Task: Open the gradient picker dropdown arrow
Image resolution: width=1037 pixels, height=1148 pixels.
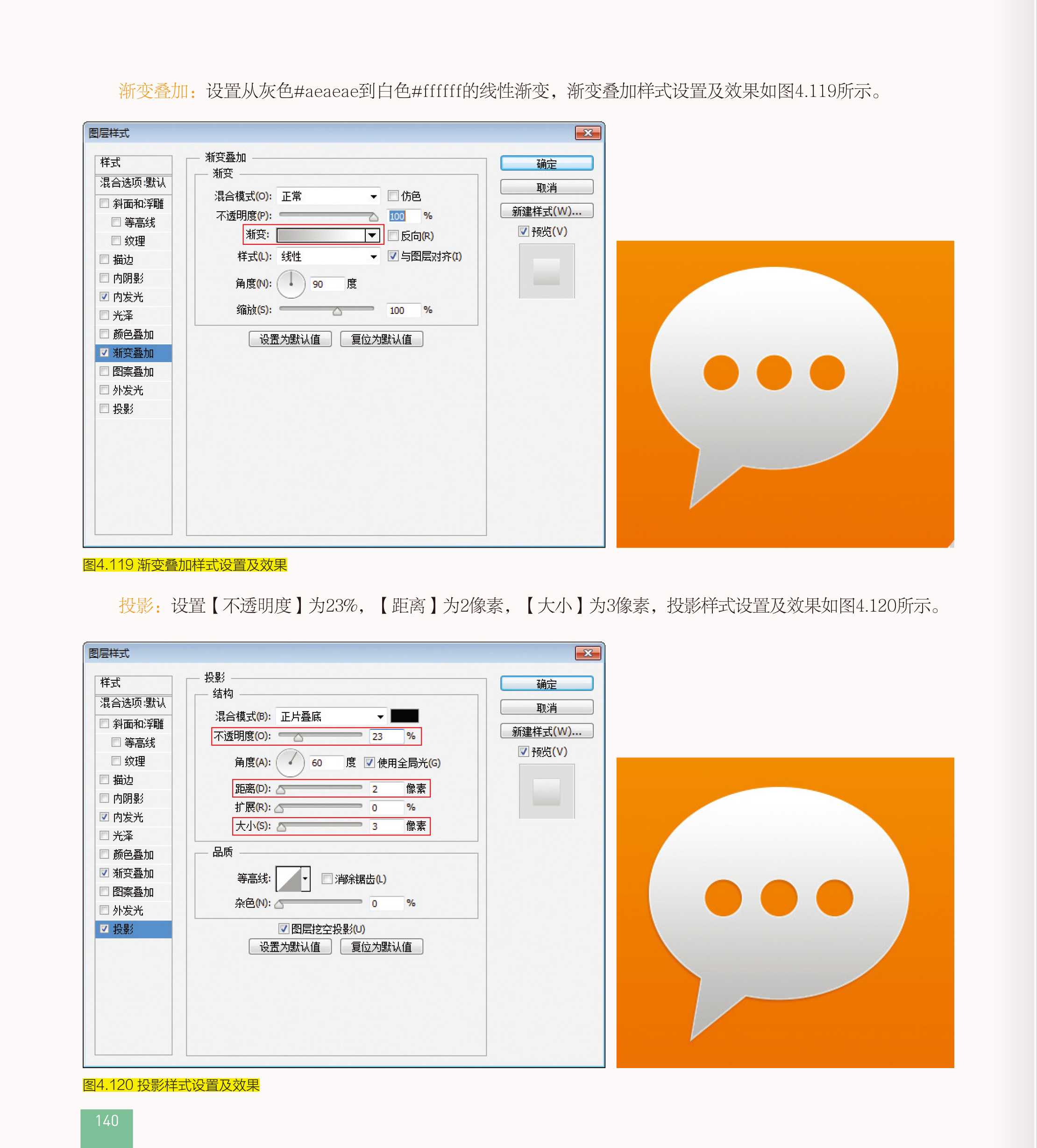Action: pos(372,235)
